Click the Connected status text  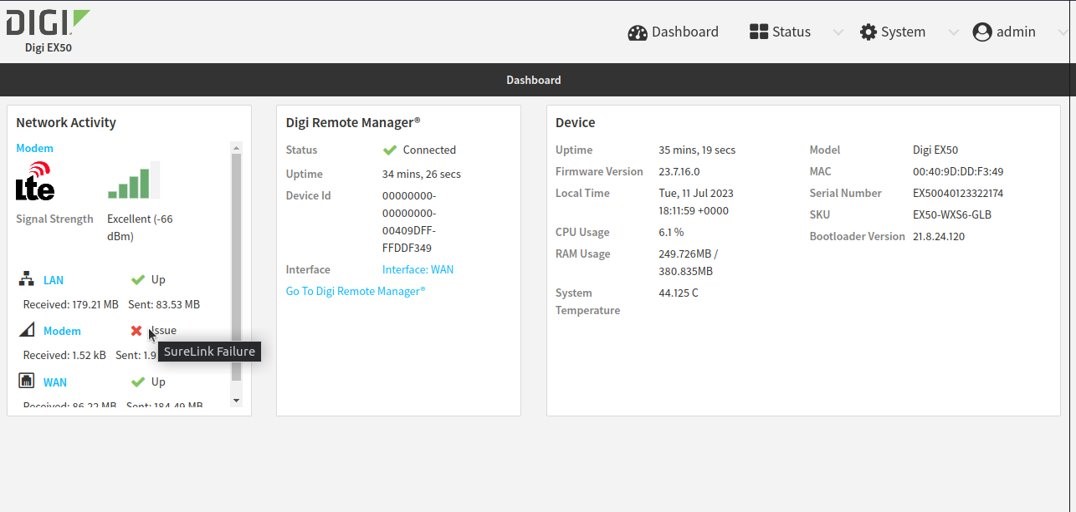[x=429, y=150]
